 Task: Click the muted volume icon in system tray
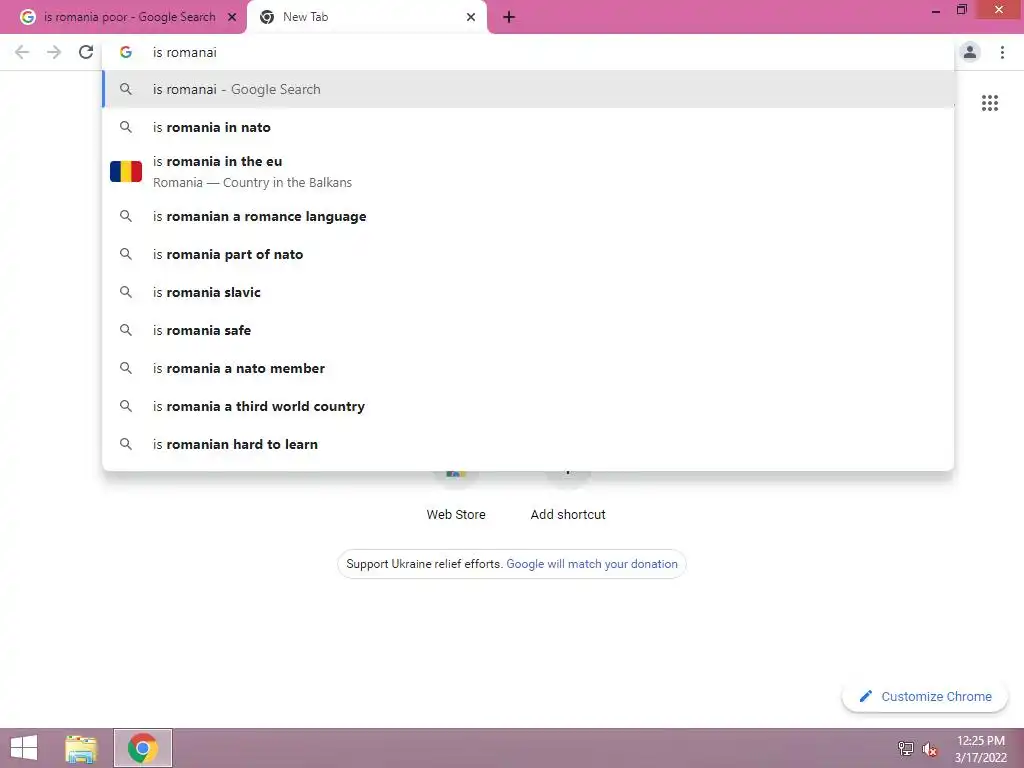point(930,749)
